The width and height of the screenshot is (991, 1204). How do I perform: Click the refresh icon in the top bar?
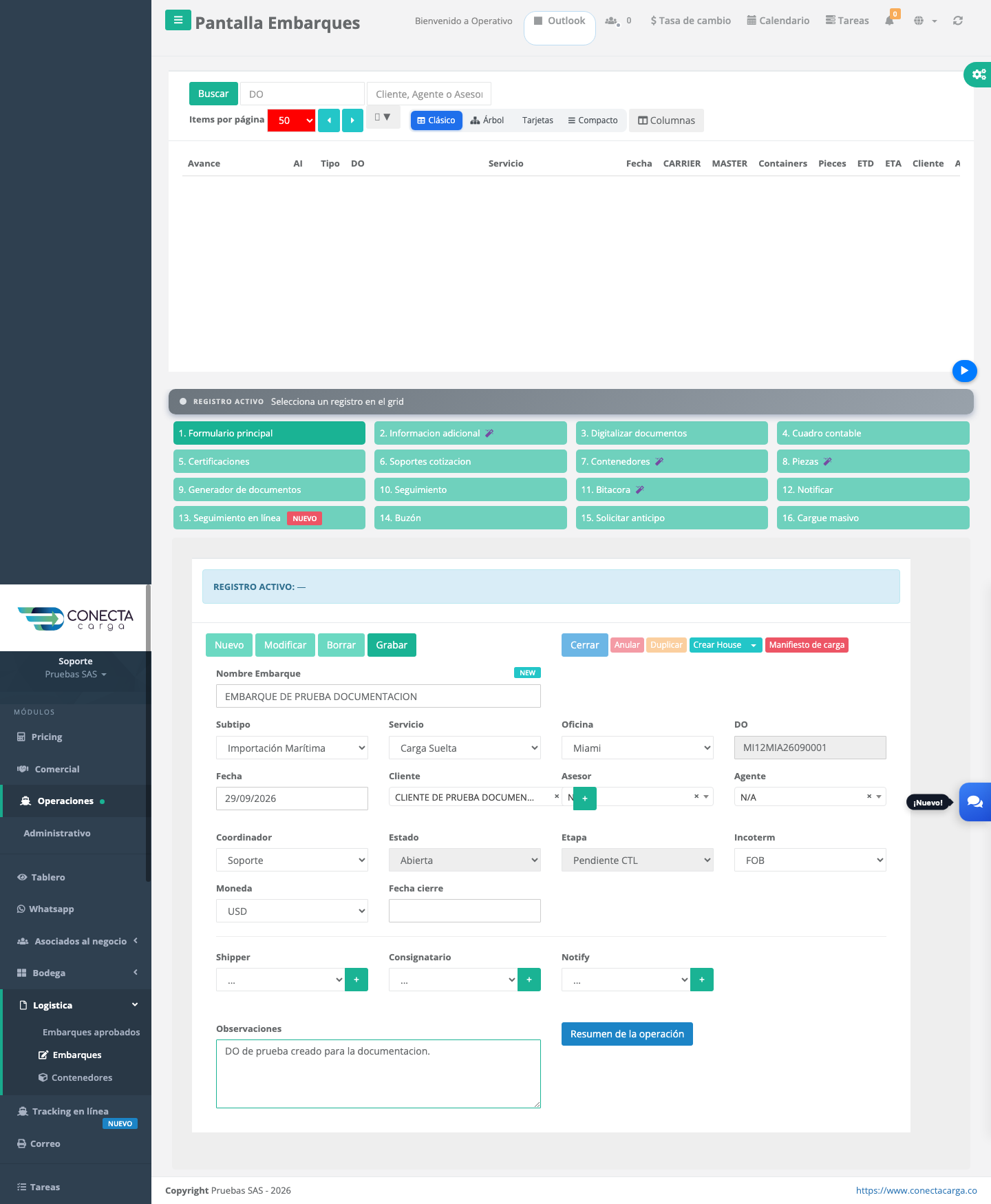coord(957,21)
